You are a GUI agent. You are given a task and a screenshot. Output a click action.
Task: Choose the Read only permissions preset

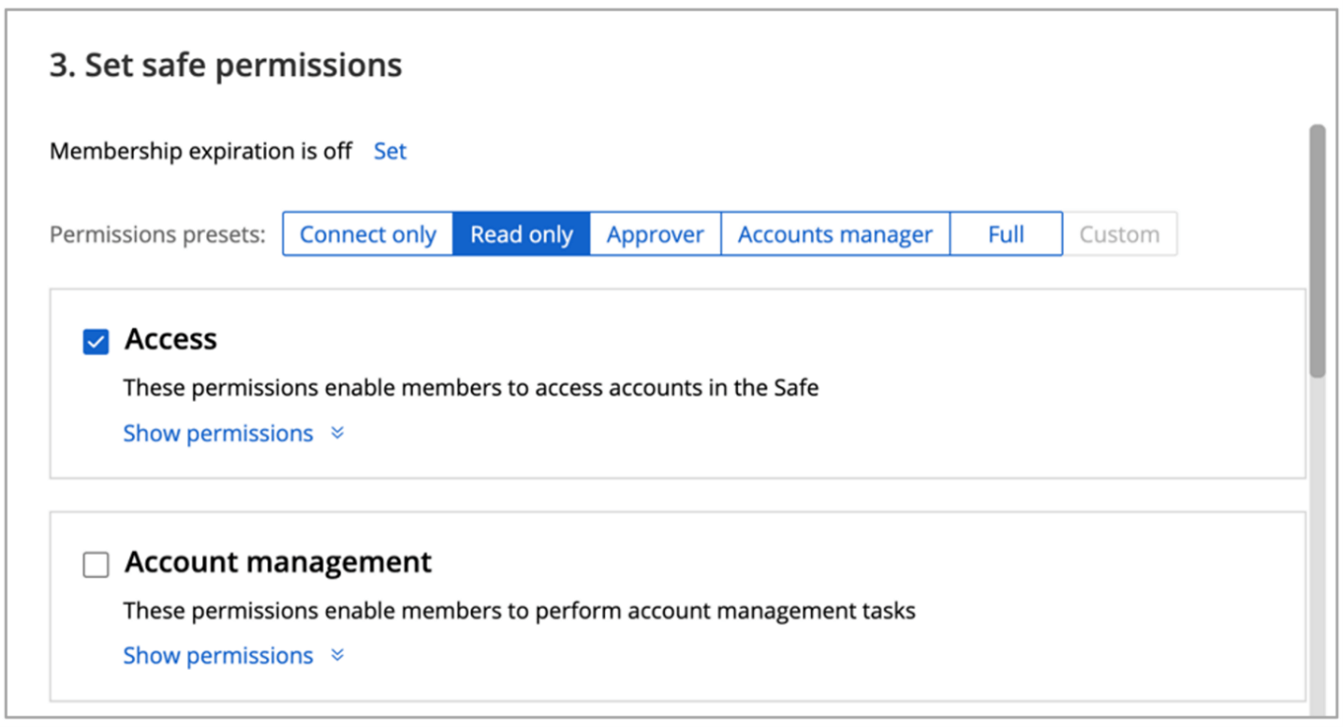pyautogui.click(x=521, y=234)
